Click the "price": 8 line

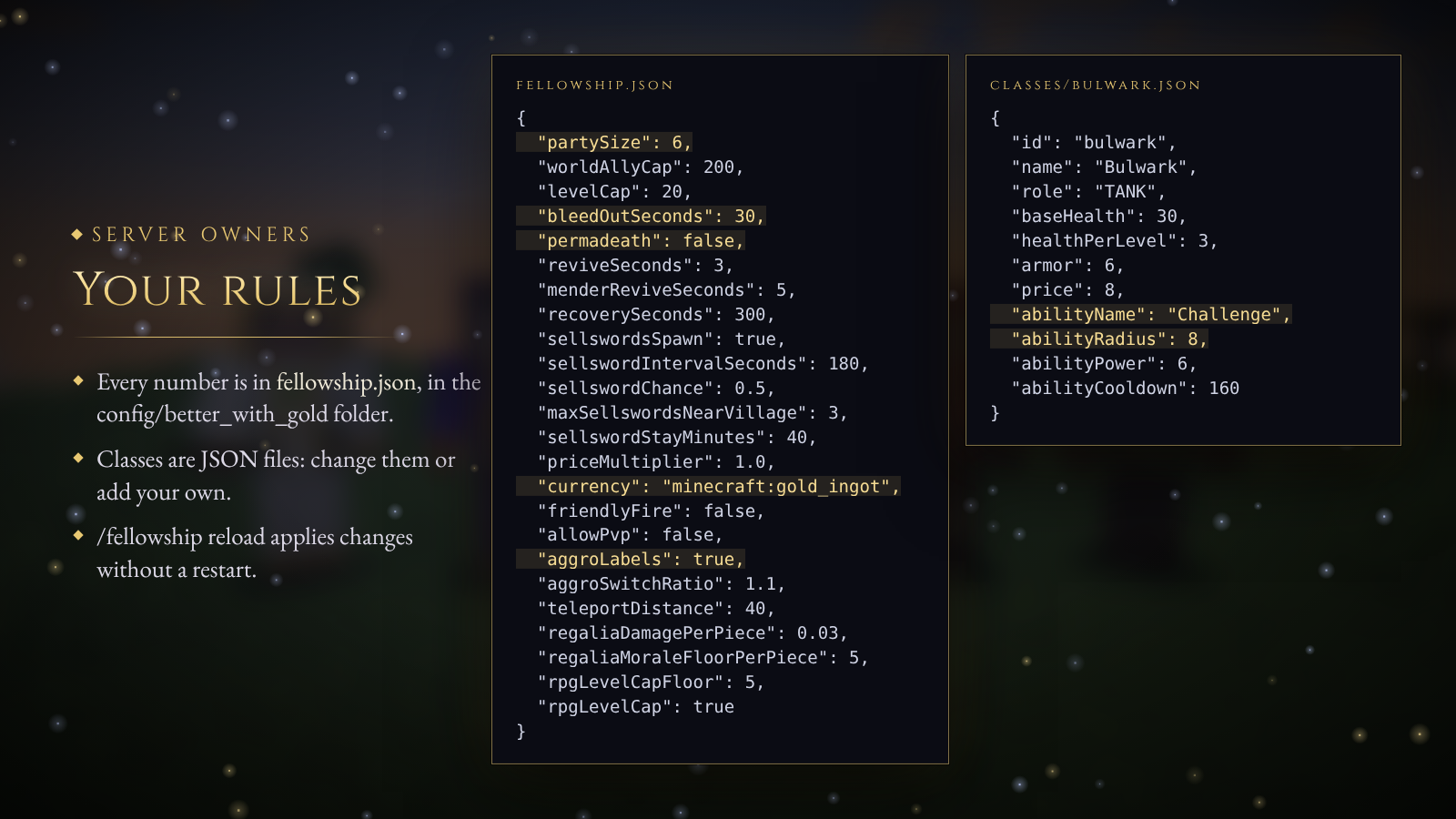(1068, 290)
